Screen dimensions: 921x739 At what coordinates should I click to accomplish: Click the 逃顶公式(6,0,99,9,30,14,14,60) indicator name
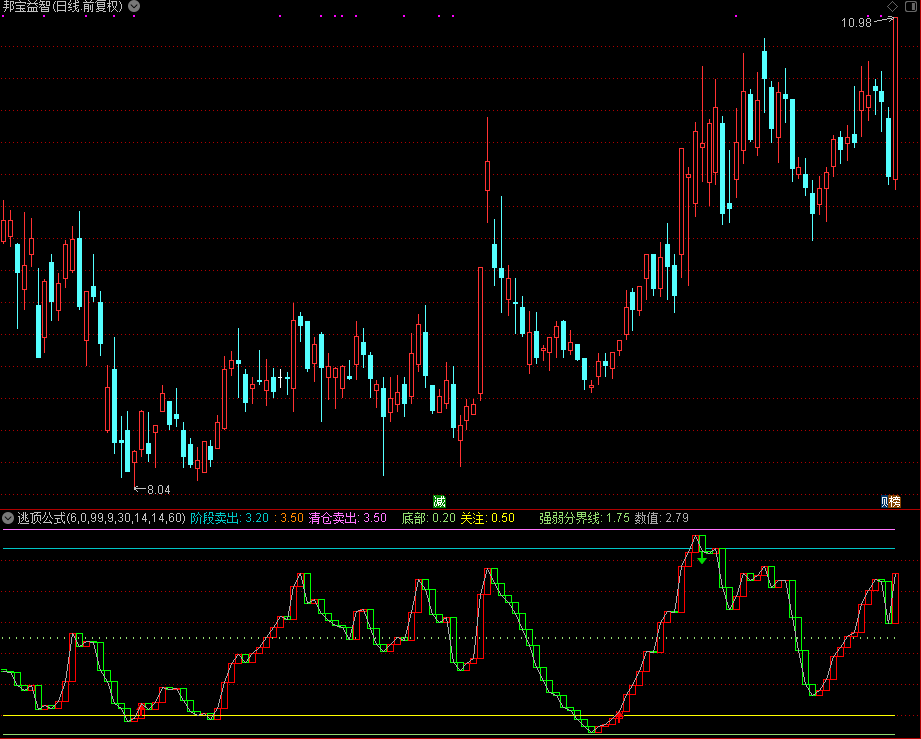click(102, 518)
